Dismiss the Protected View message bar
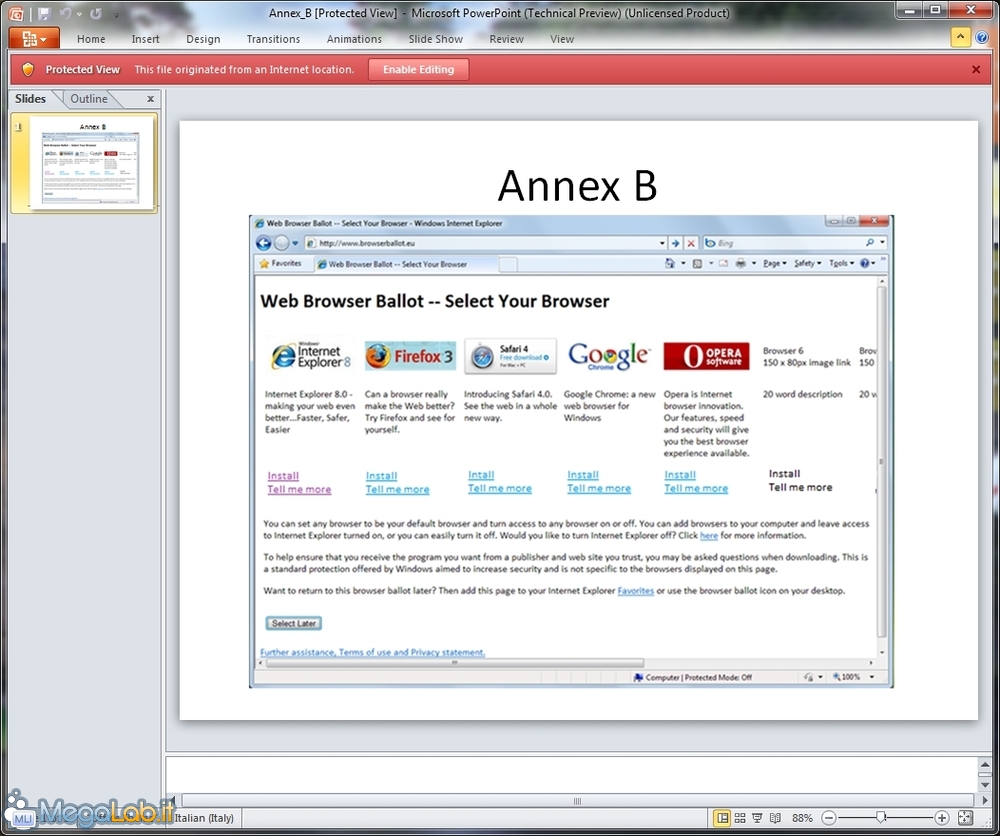The image size is (1000, 836). pyautogui.click(x=976, y=70)
